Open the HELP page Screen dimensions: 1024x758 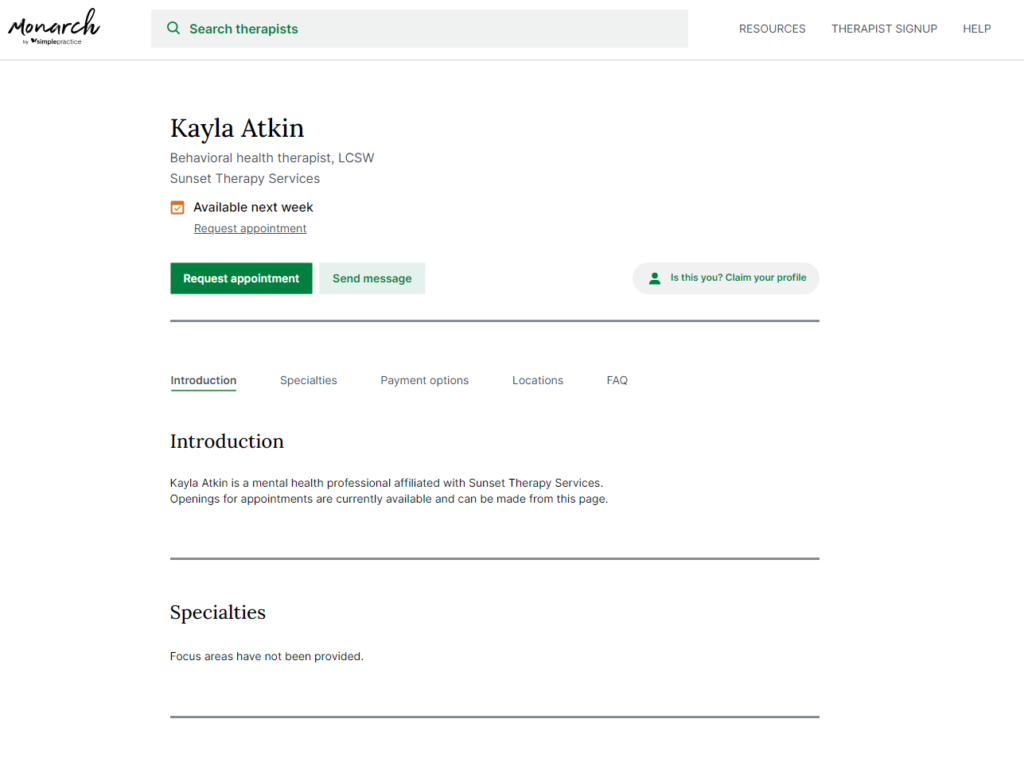click(x=976, y=29)
